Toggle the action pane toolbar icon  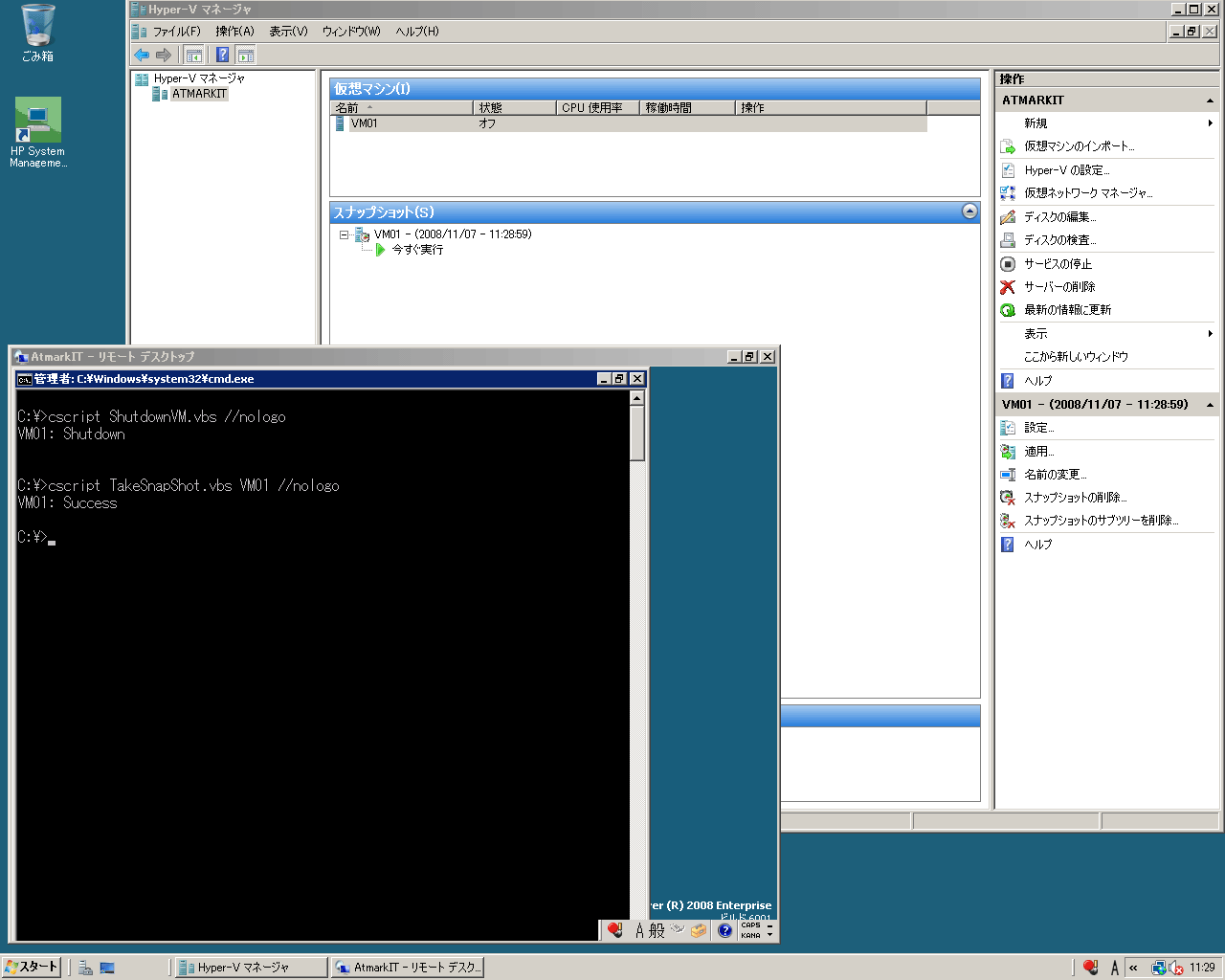tap(246, 55)
